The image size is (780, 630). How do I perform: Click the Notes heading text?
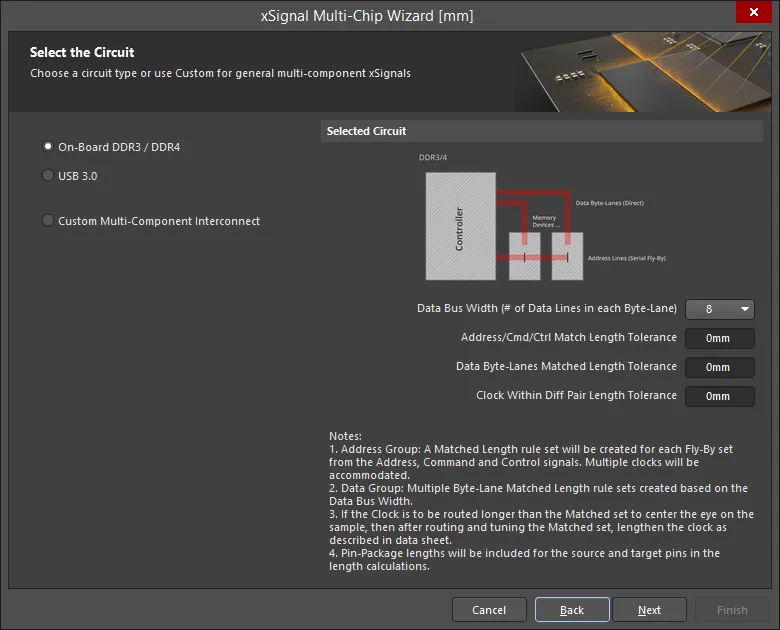tap(345, 436)
